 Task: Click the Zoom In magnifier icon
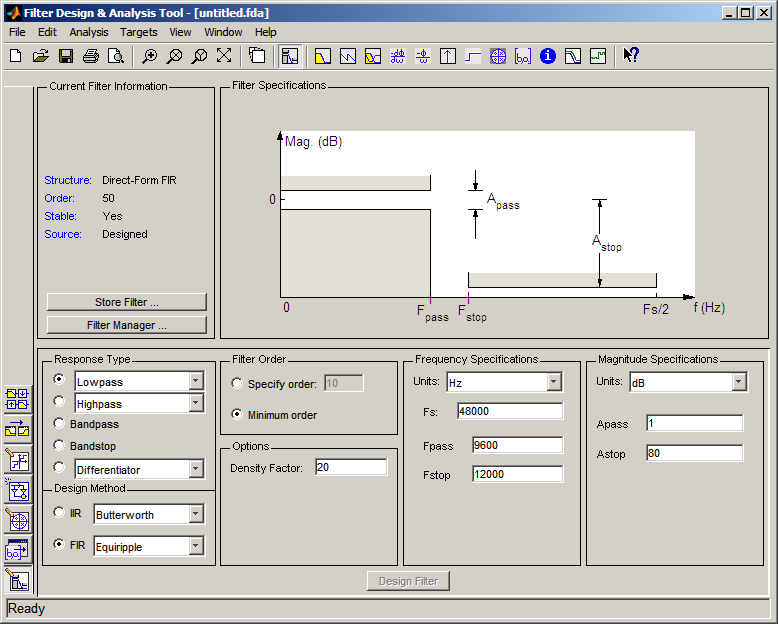click(149, 56)
